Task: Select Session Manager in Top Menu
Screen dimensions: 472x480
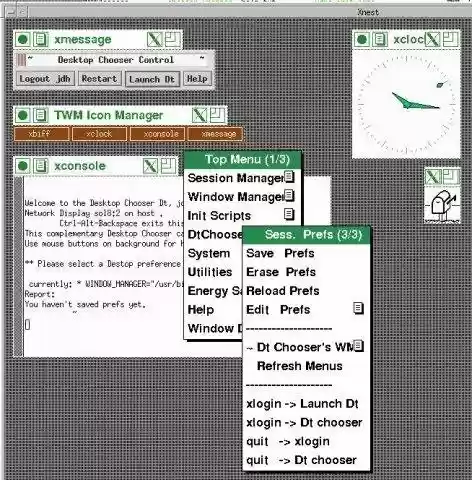Action: pyautogui.click(x=243, y=178)
